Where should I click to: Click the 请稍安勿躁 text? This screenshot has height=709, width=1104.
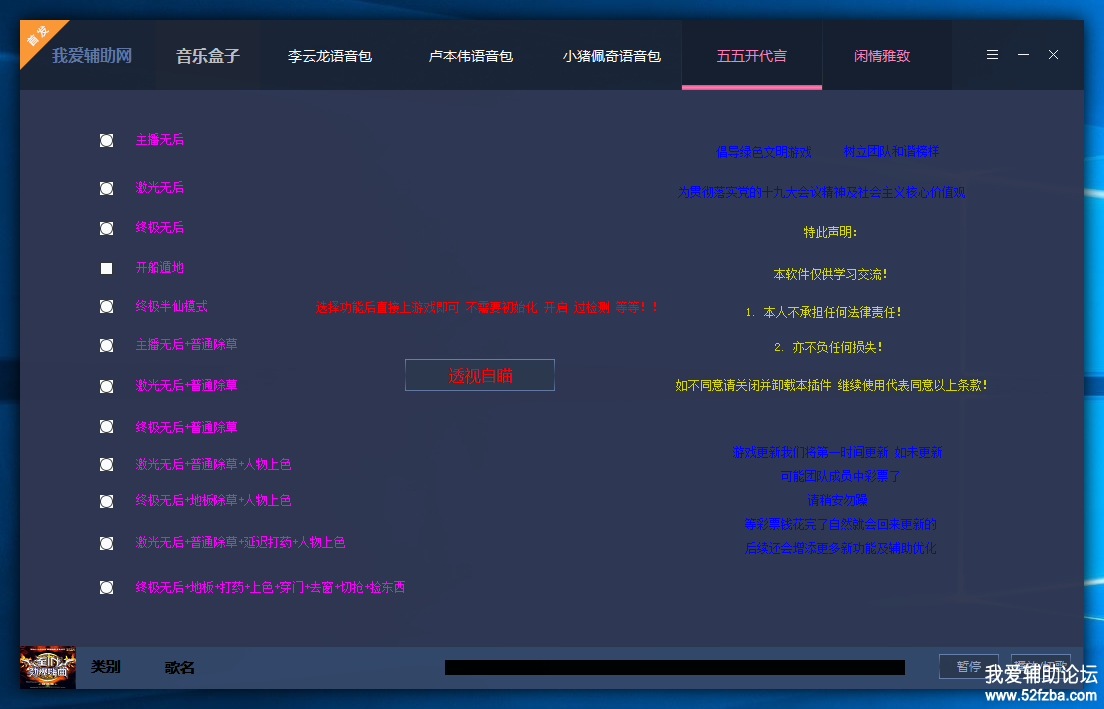point(838,500)
